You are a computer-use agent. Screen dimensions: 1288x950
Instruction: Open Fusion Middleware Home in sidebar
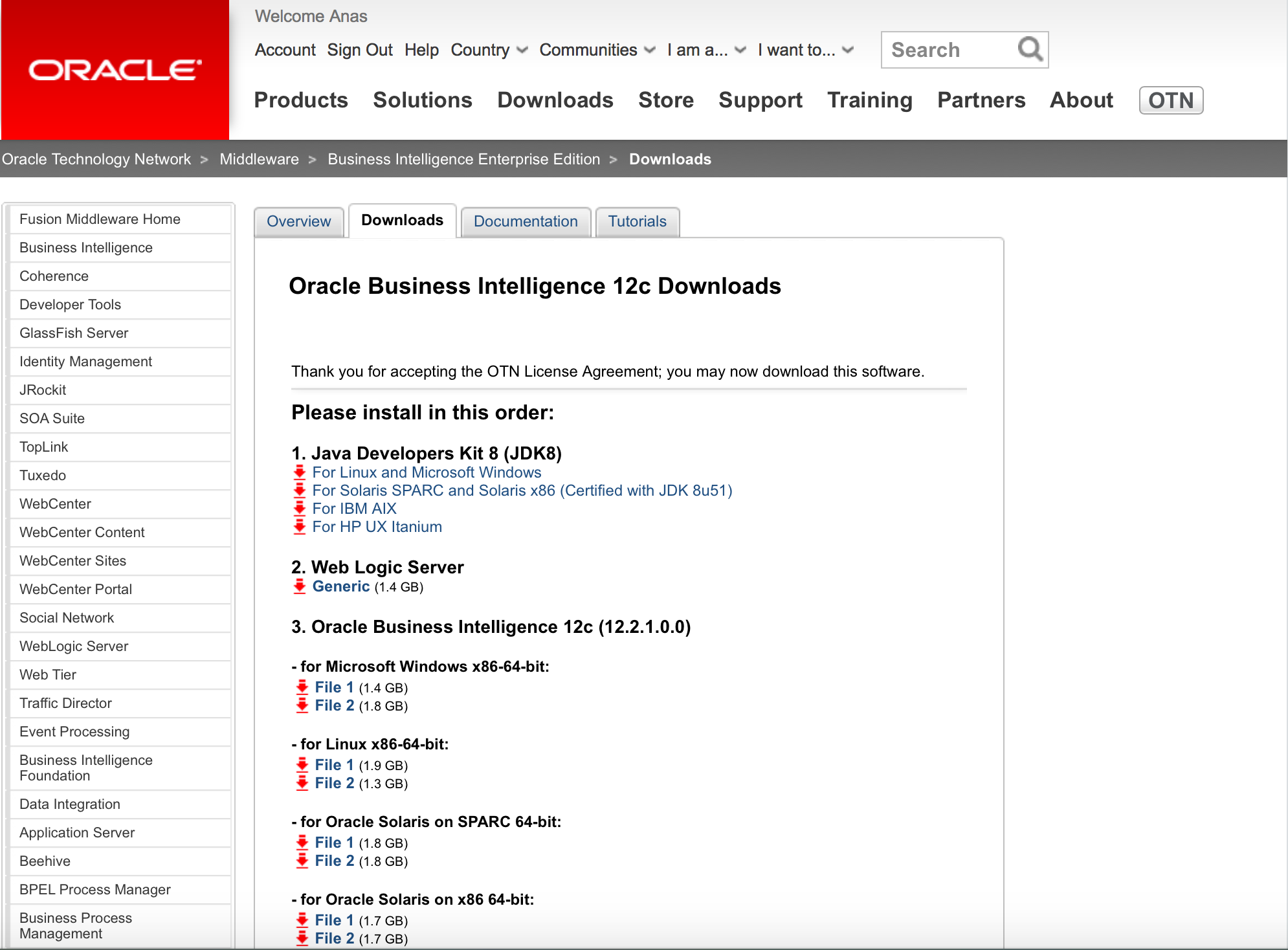coord(120,219)
